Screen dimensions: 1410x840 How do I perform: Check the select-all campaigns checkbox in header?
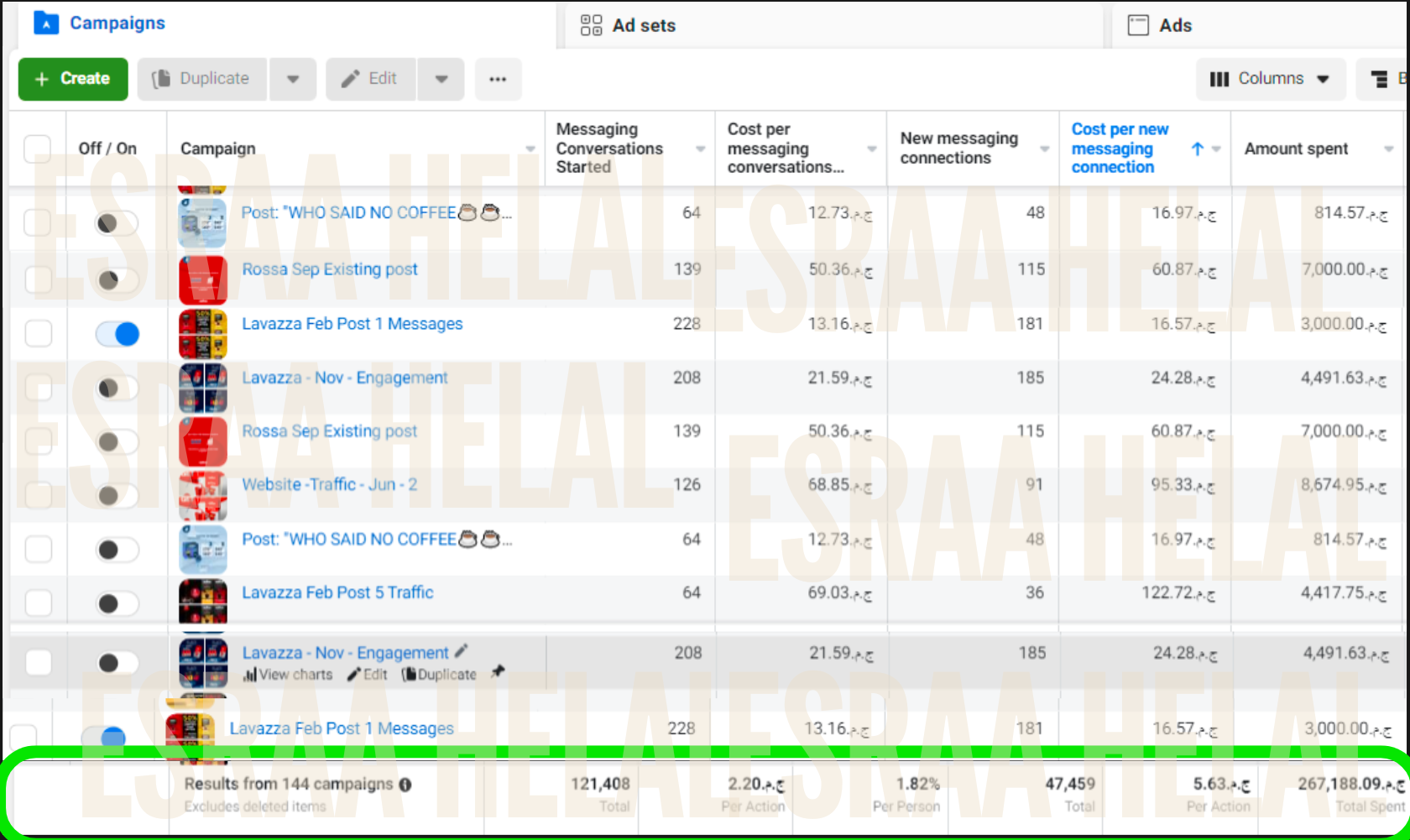[38, 149]
